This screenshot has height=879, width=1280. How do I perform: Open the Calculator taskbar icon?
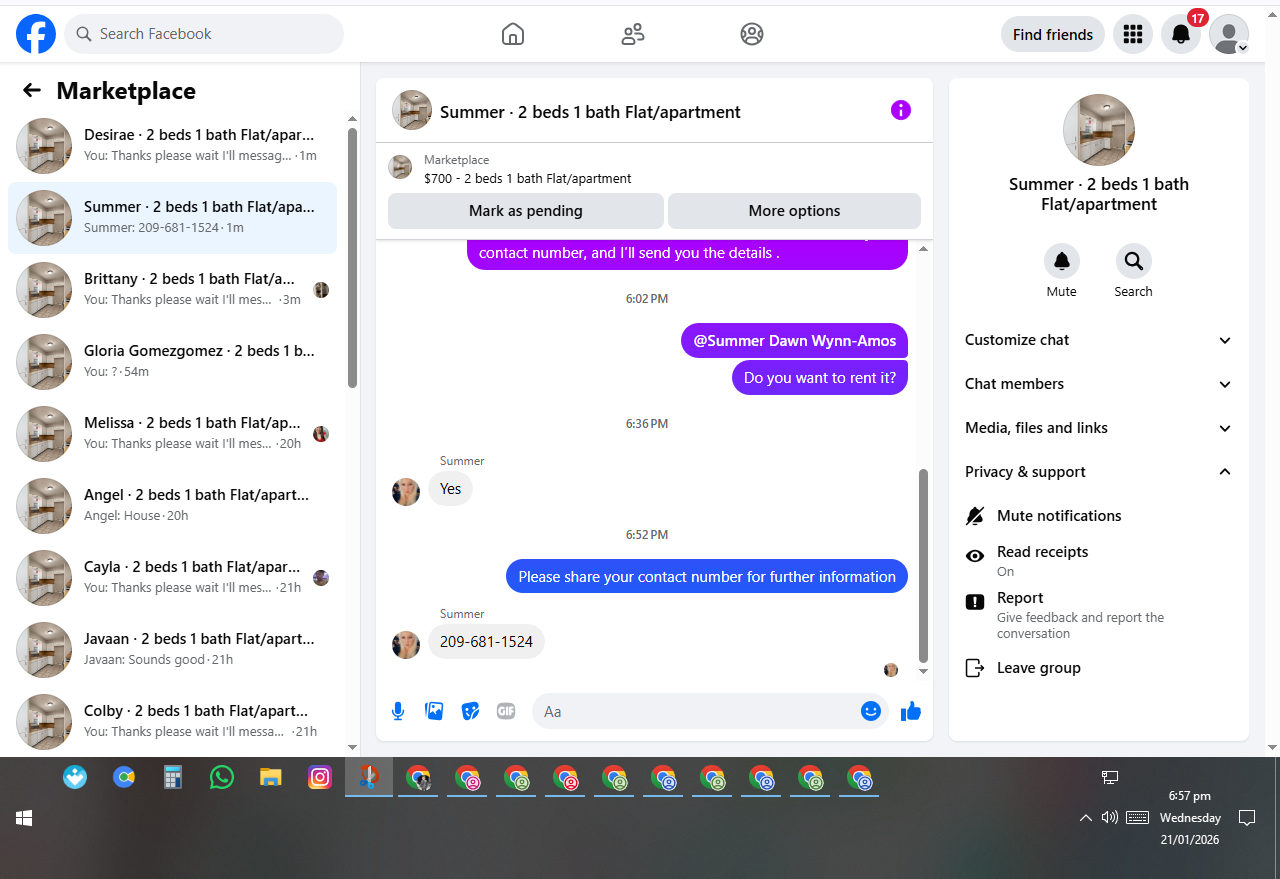tap(173, 777)
